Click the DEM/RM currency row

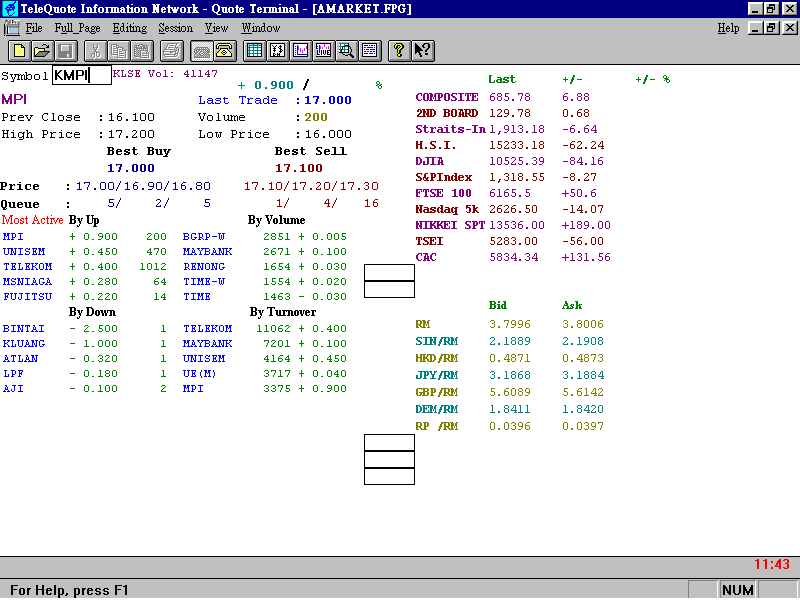(x=510, y=409)
